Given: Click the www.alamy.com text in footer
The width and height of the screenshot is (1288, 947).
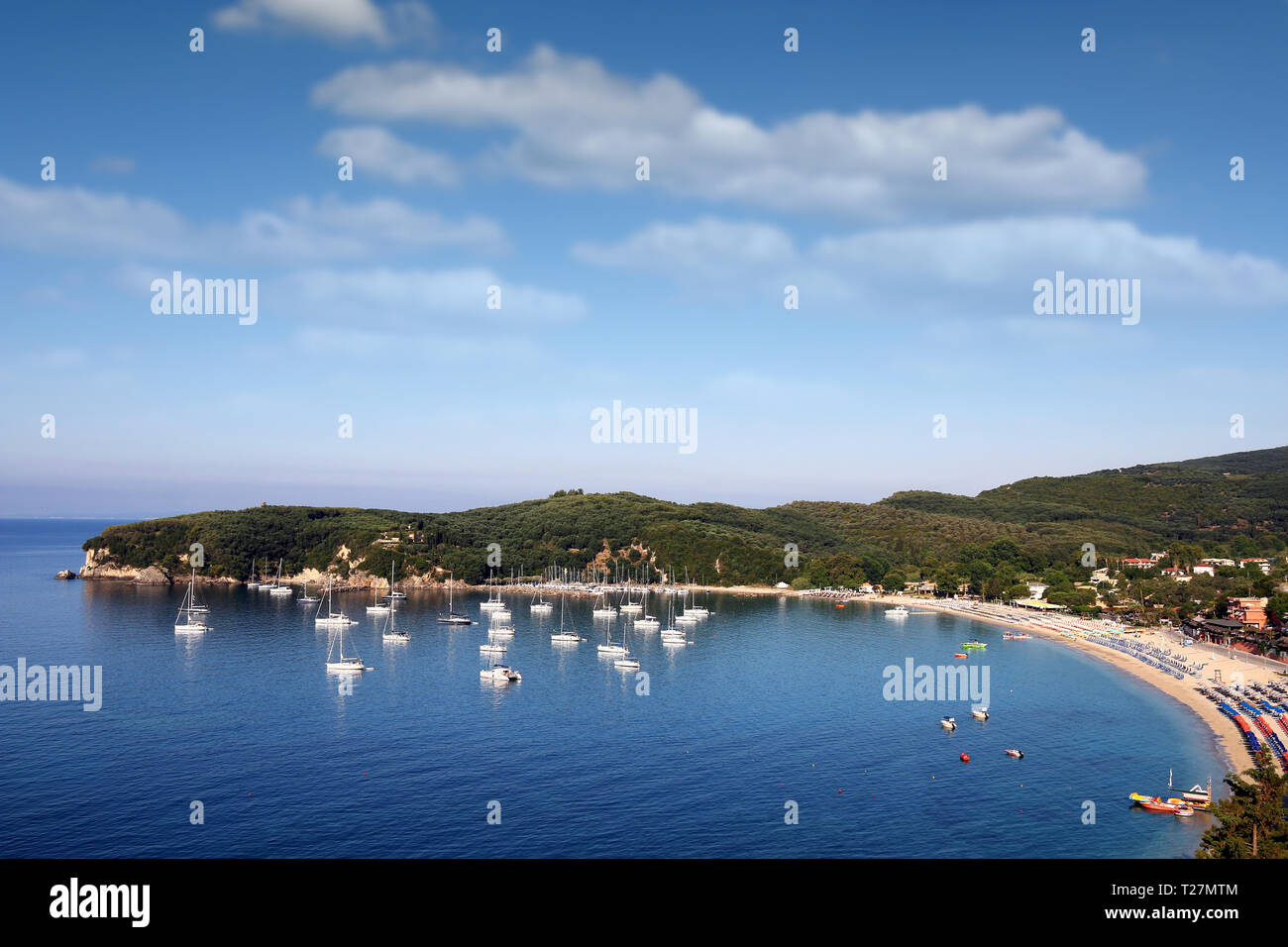Looking at the screenshot, I should coord(1172,913).
